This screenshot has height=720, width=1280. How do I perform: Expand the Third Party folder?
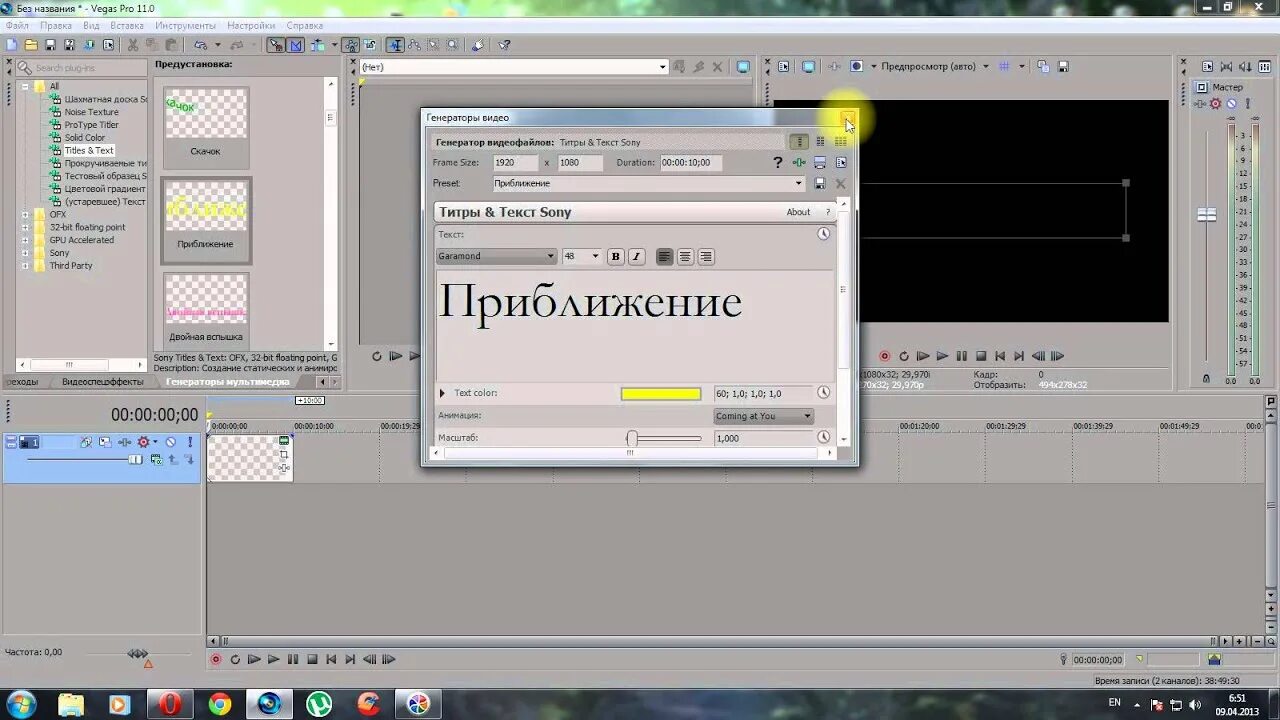click(26, 265)
